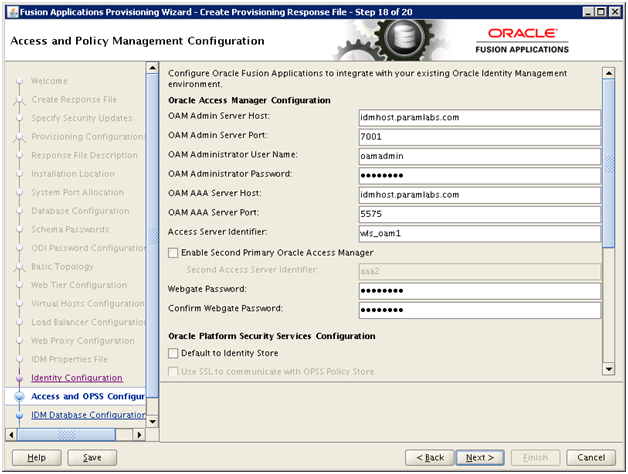
Task: Click steps list horizontal scroll left arrow
Action: coord(11,435)
